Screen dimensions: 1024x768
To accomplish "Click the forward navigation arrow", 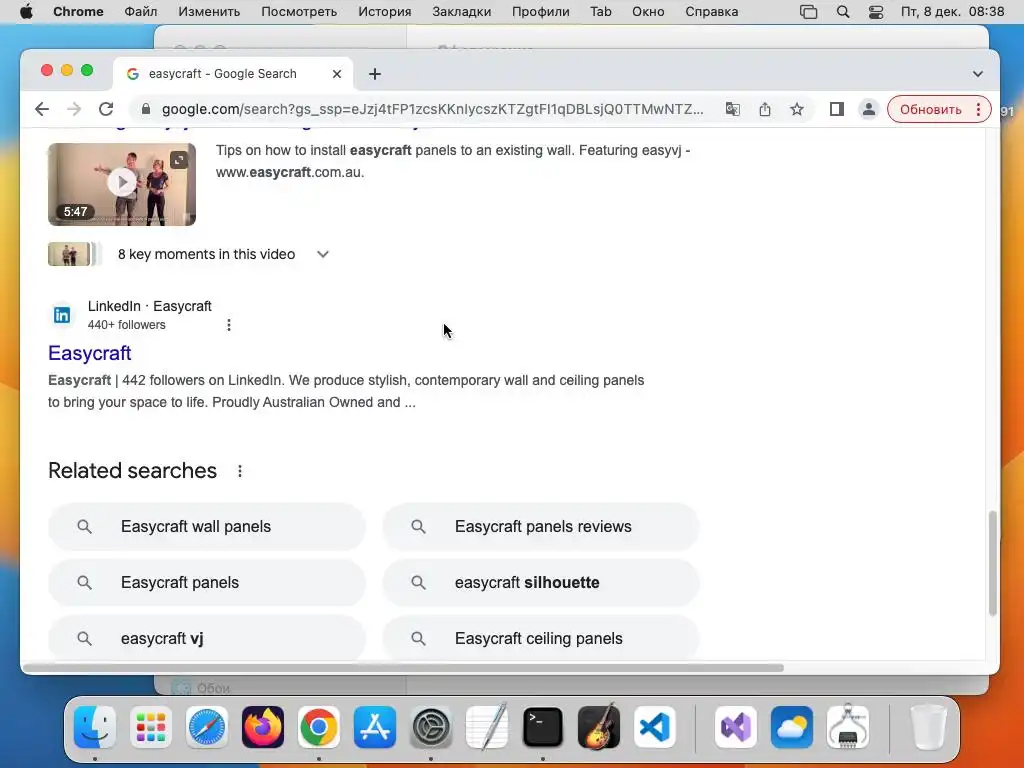I will (74, 109).
